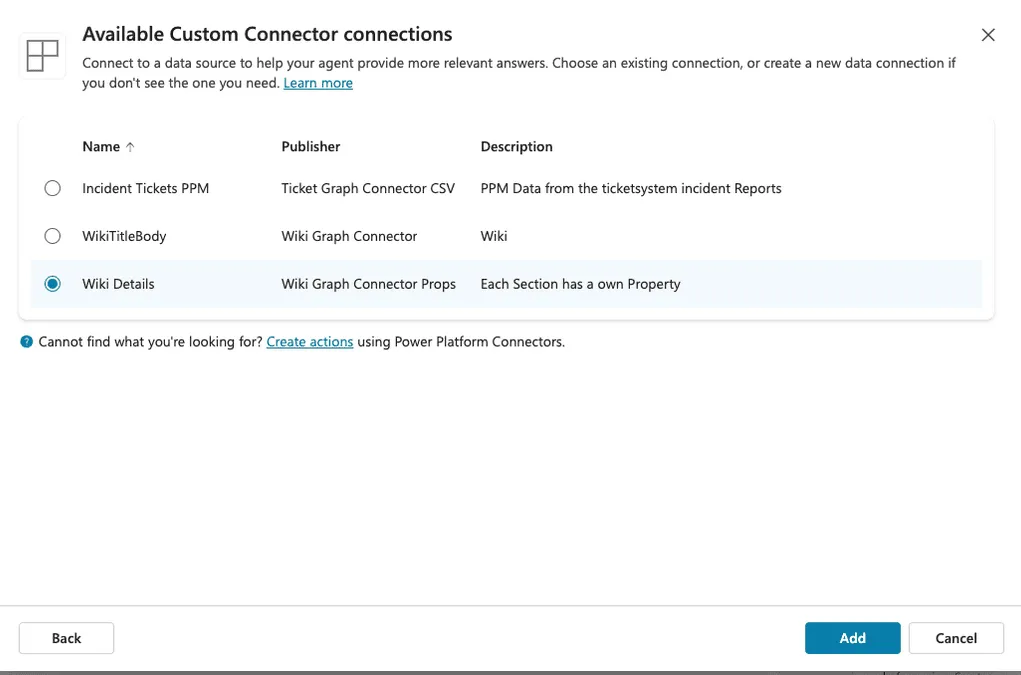Click the custom connector icon beside the title

point(41,56)
